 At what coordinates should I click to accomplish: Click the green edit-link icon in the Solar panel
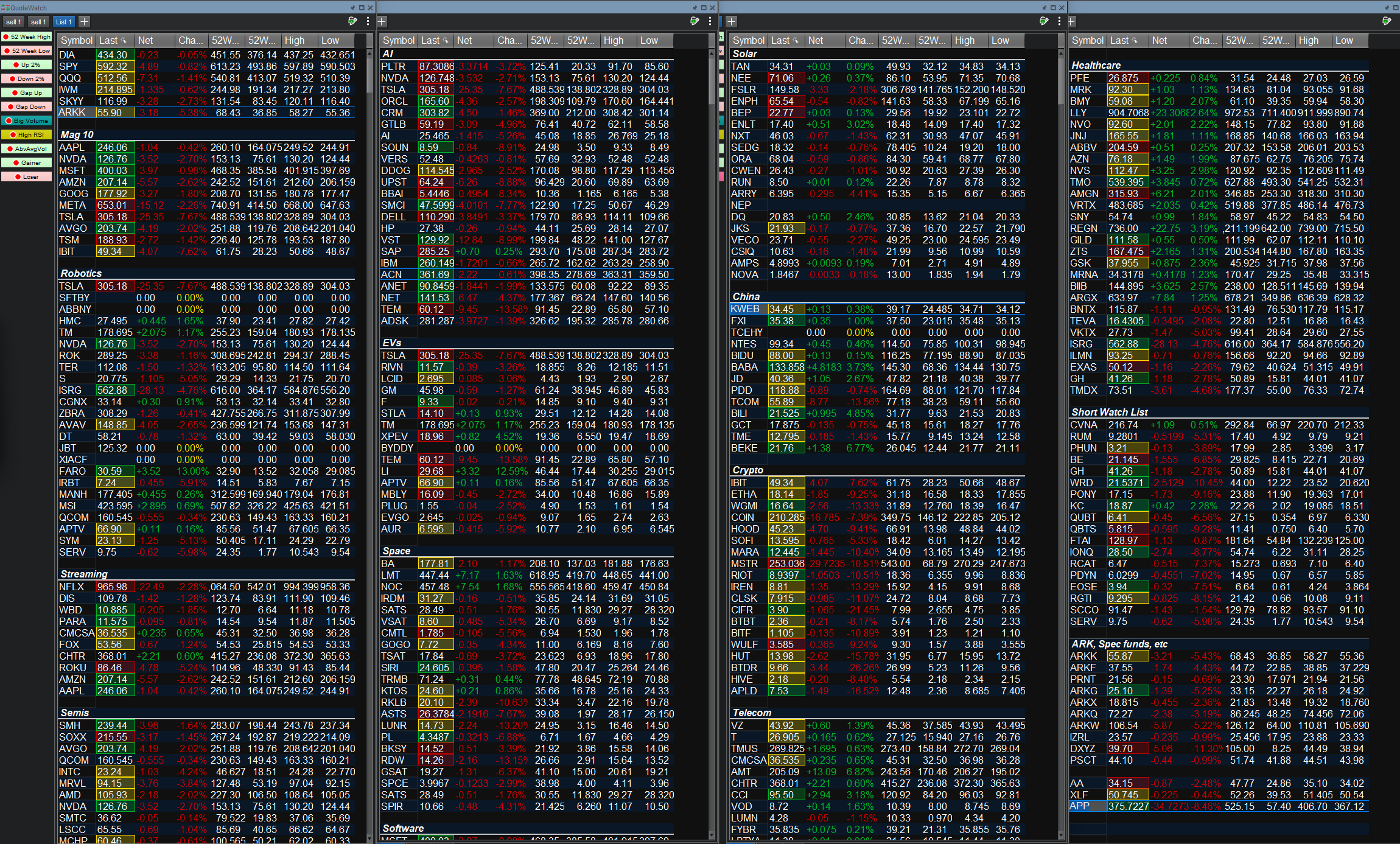tap(1044, 21)
